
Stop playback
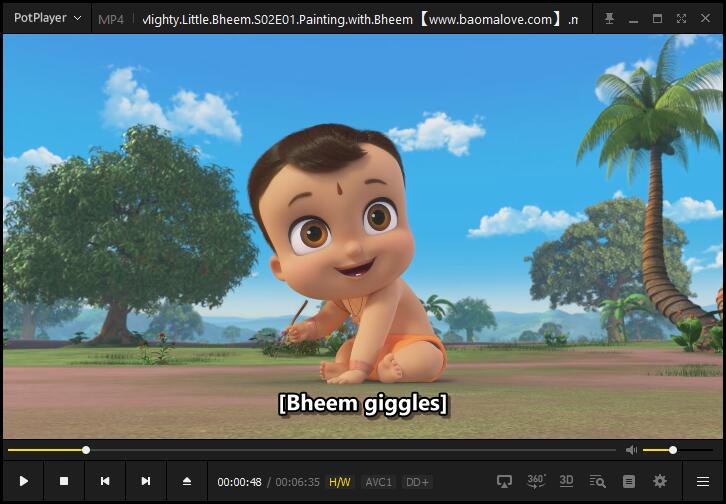coord(64,481)
